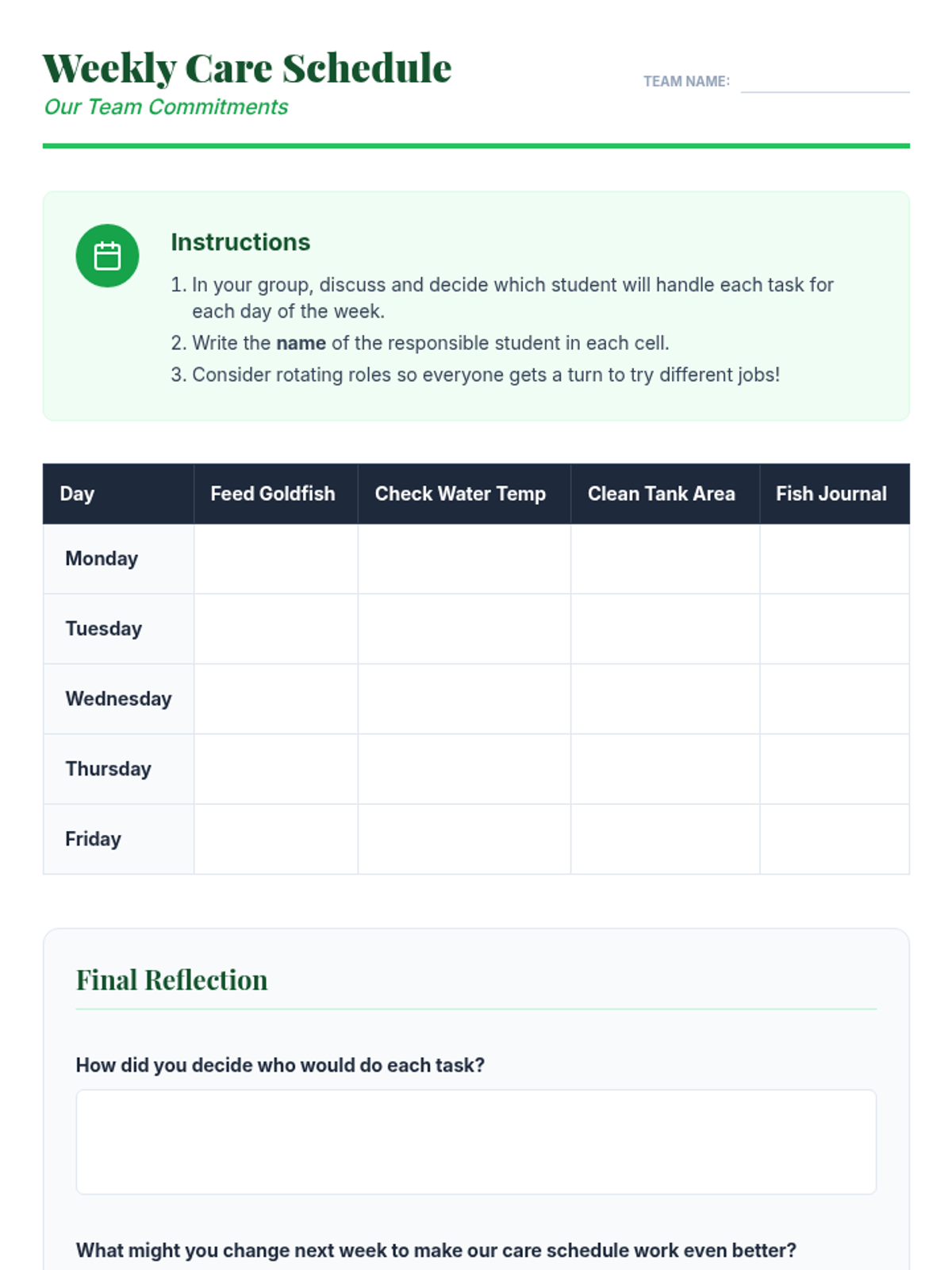Select Thursday's Check Water Temp cell
The width and height of the screenshot is (952, 1270).
pos(464,769)
